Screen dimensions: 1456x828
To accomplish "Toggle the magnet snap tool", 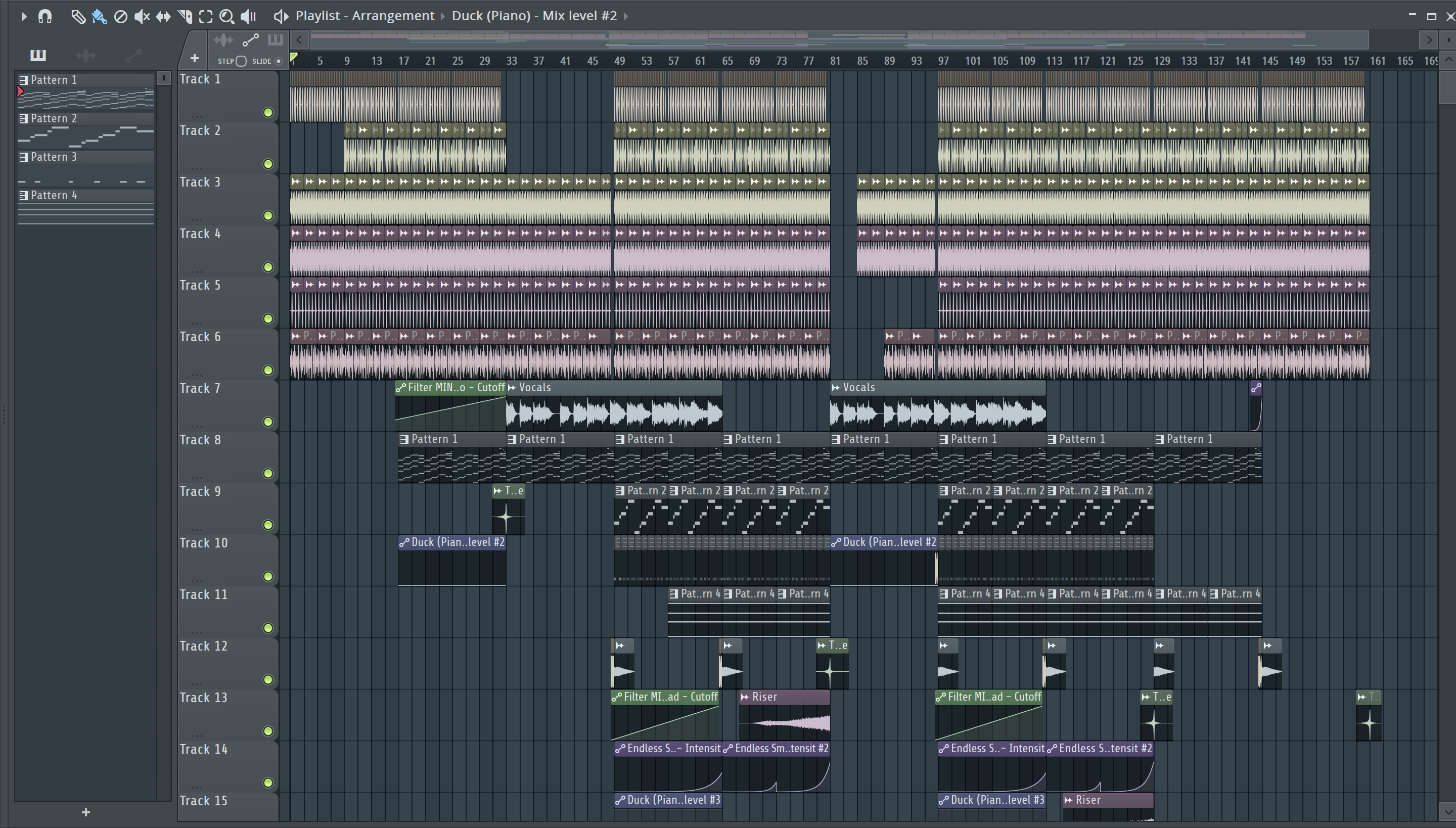I will pyautogui.click(x=45, y=17).
